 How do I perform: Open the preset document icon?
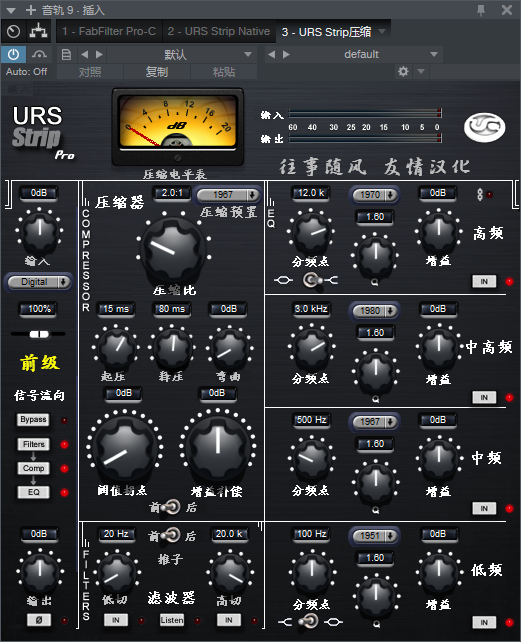66,54
